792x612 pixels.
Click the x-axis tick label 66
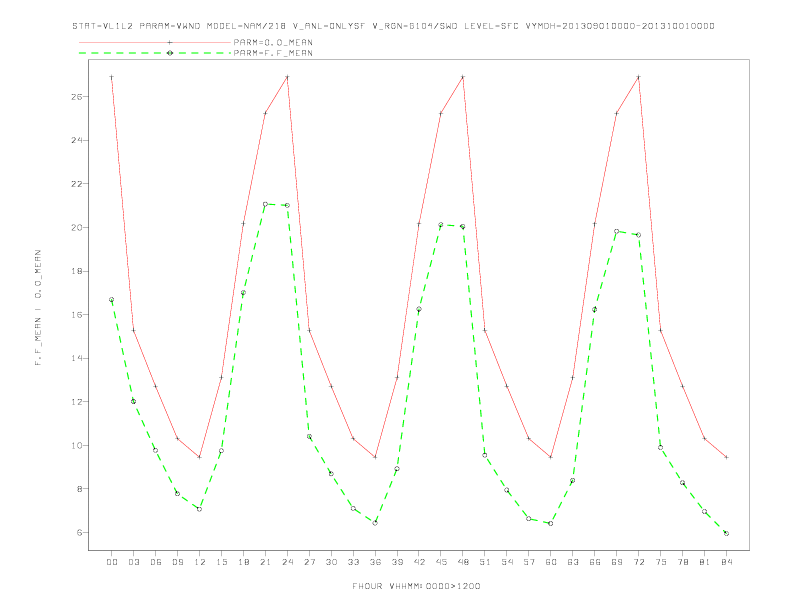click(x=595, y=562)
